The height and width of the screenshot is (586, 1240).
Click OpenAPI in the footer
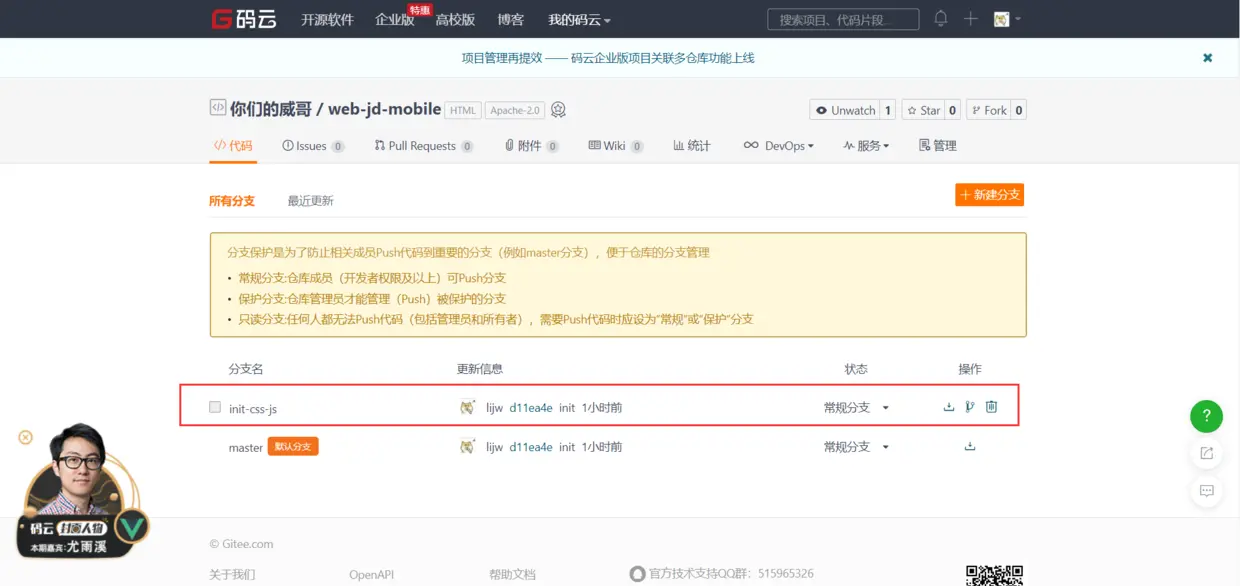click(371, 574)
